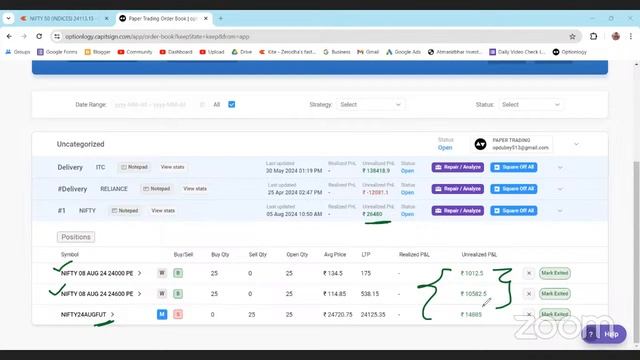Open the Strategy Select dropdown

[370, 104]
